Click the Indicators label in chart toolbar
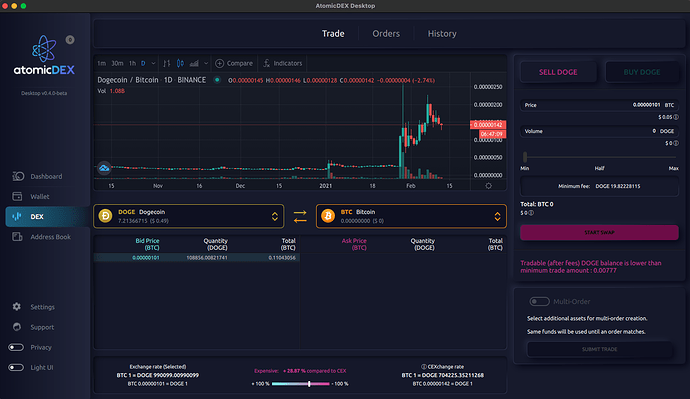 point(288,63)
